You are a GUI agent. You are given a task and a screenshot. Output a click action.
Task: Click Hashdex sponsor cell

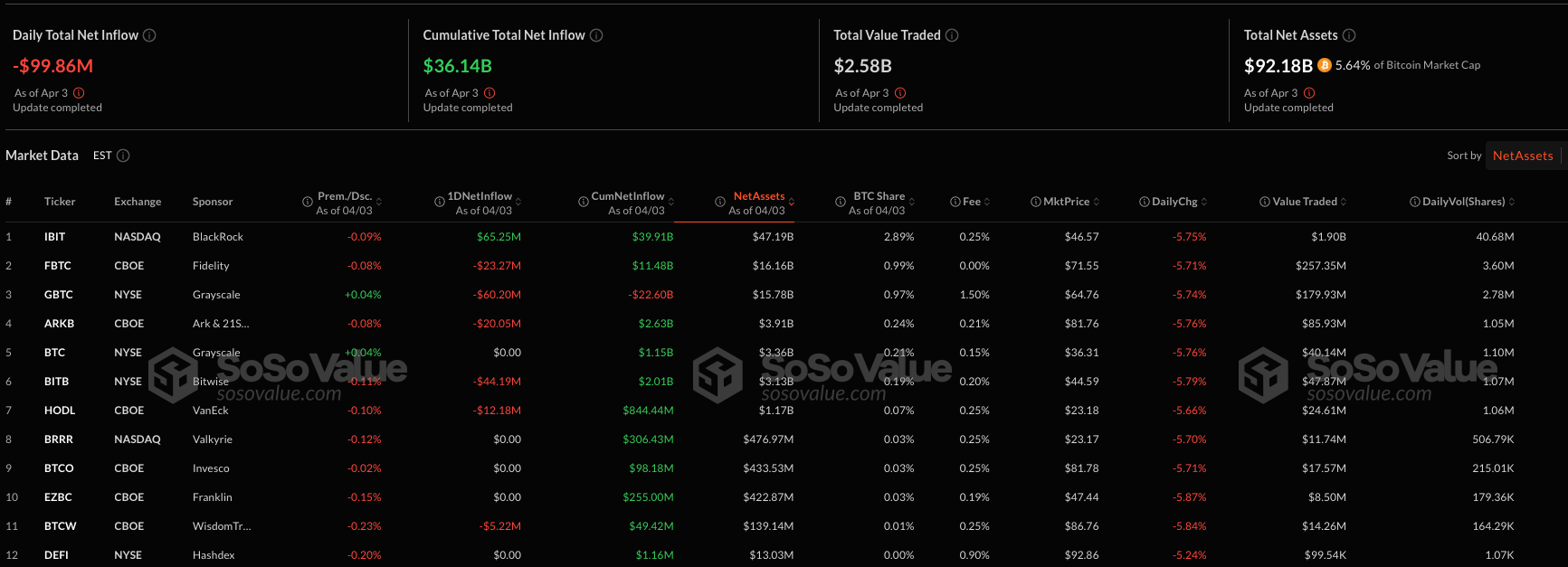point(214,555)
